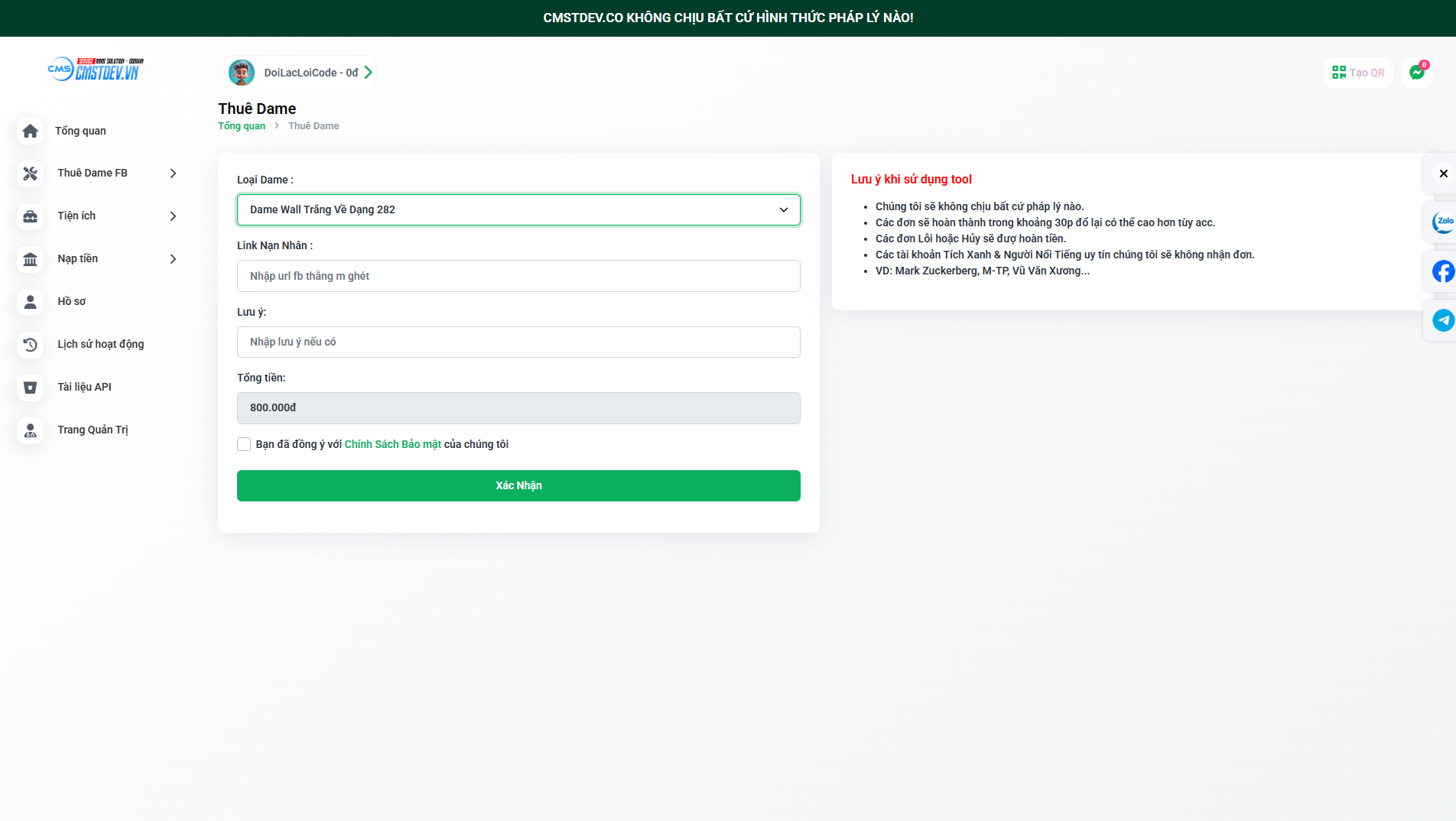Viewport: 1456px width, 821px height.
Task: Click the Hồ sơ user icon
Action: pyautogui.click(x=31, y=302)
